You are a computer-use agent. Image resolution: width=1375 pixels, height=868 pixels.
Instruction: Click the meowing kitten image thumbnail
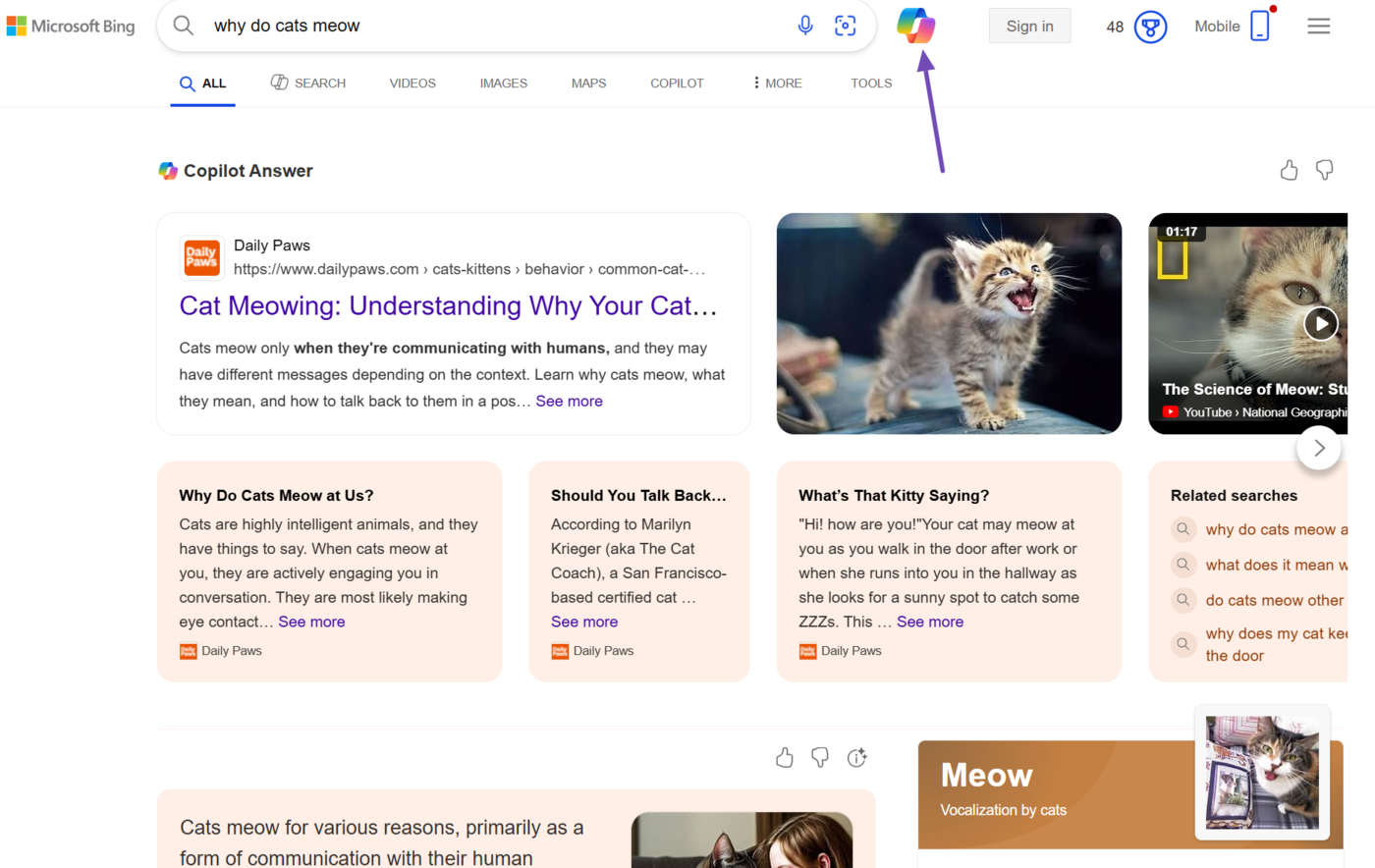(x=949, y=323)
